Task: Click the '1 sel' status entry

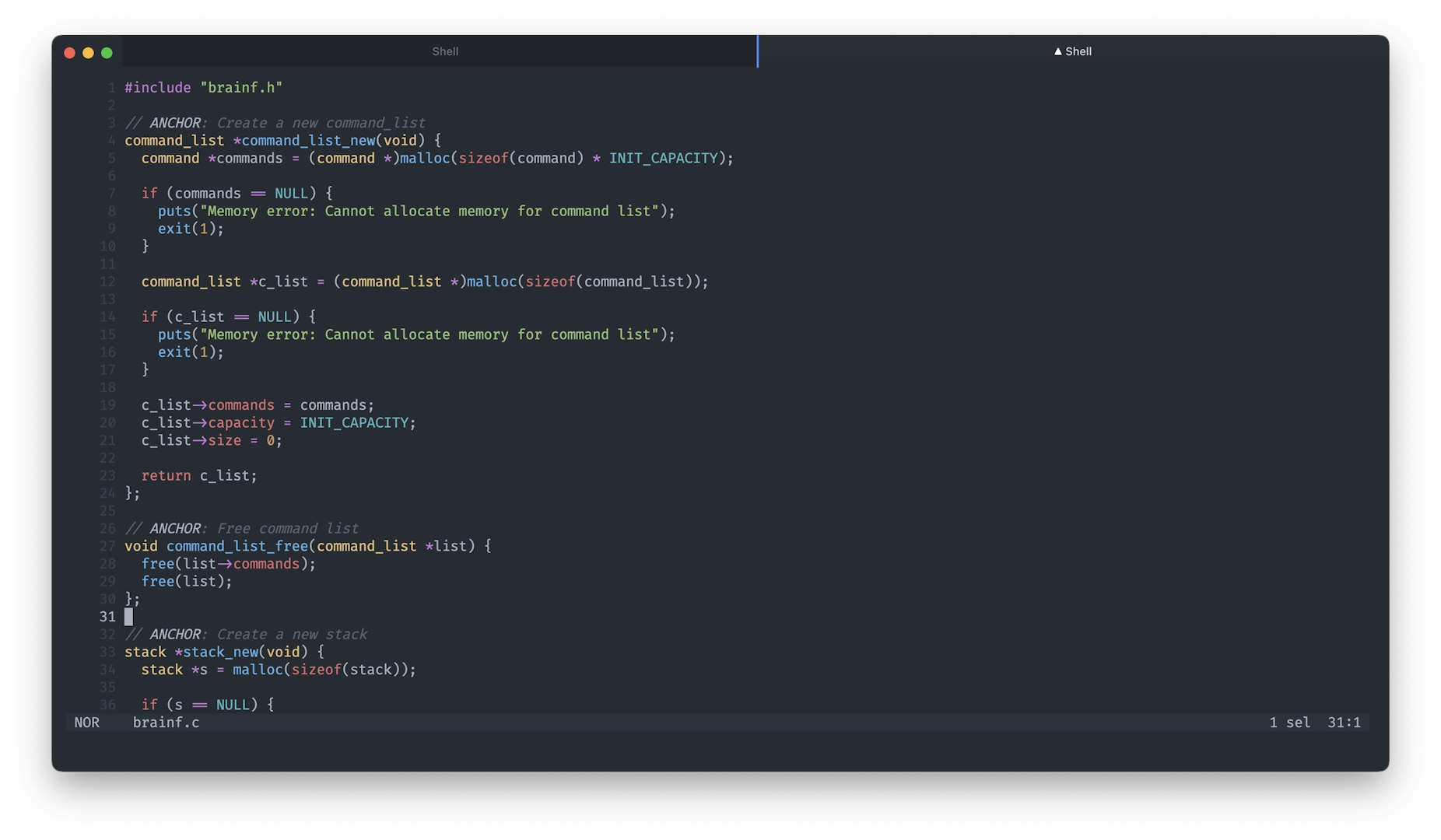Action: tap(1289, 723)
